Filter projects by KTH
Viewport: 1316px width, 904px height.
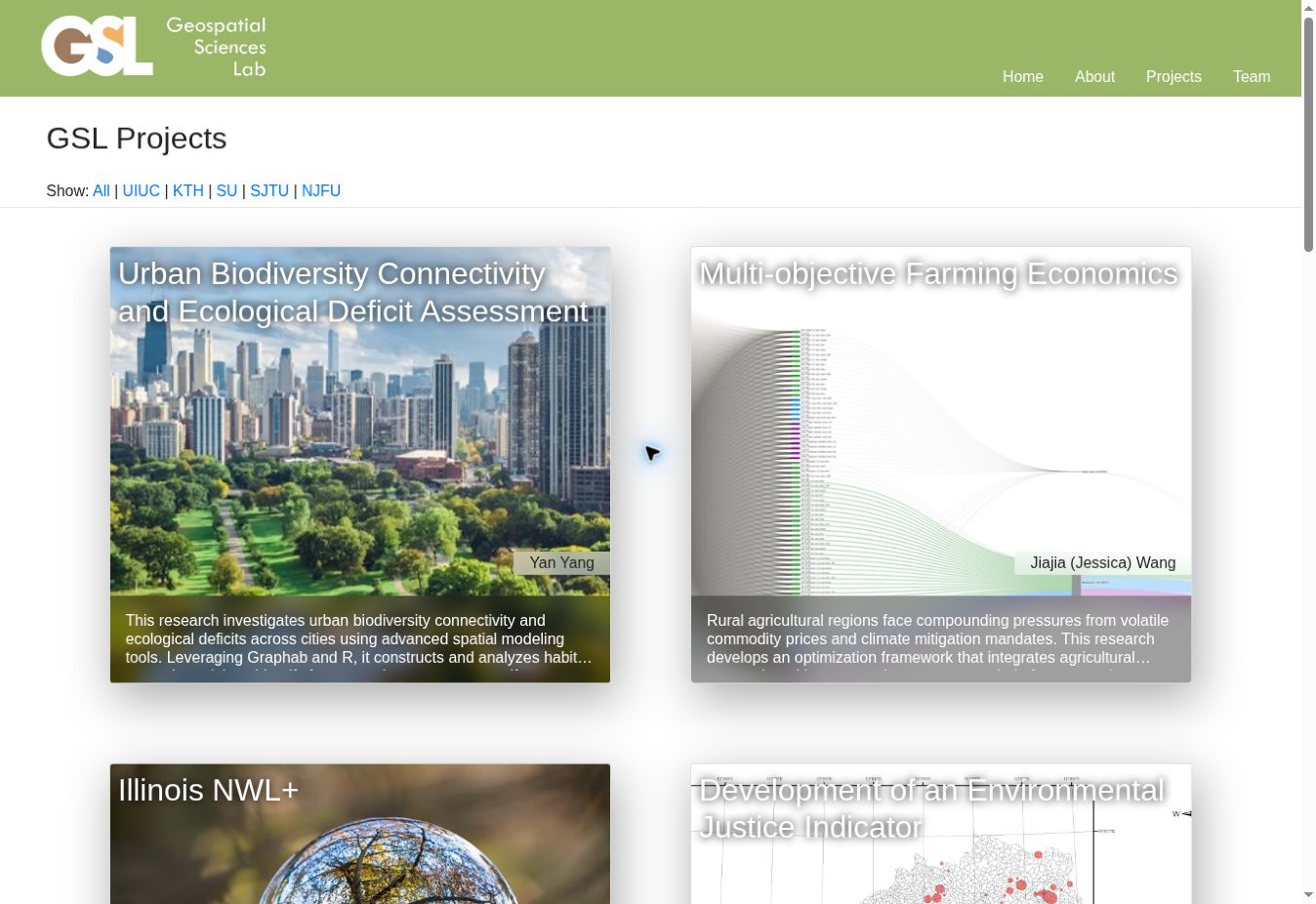coord(188,191)
